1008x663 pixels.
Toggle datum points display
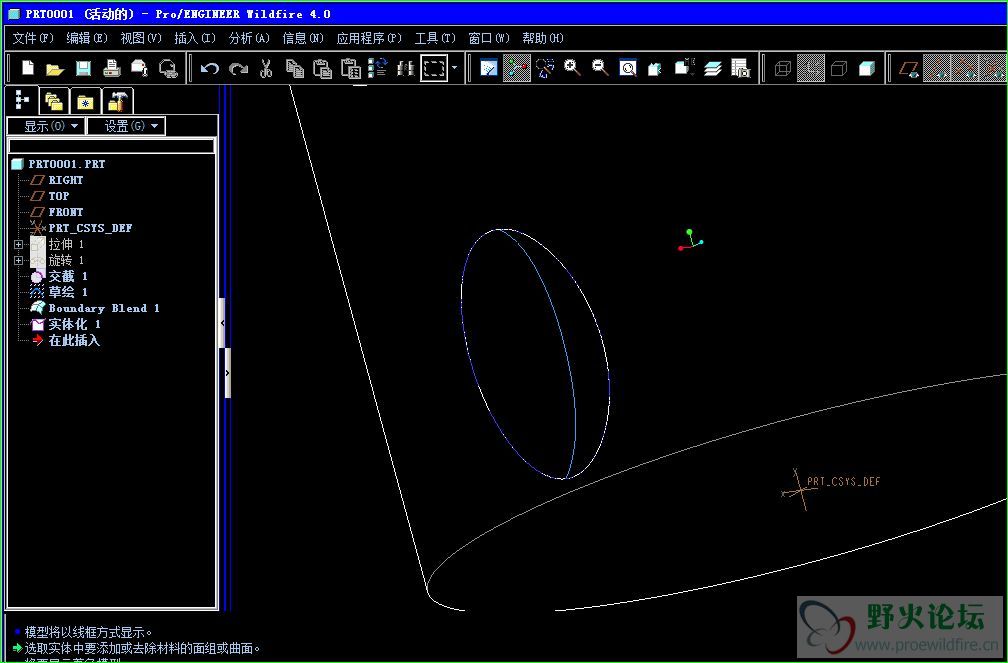tap(965, 68)
